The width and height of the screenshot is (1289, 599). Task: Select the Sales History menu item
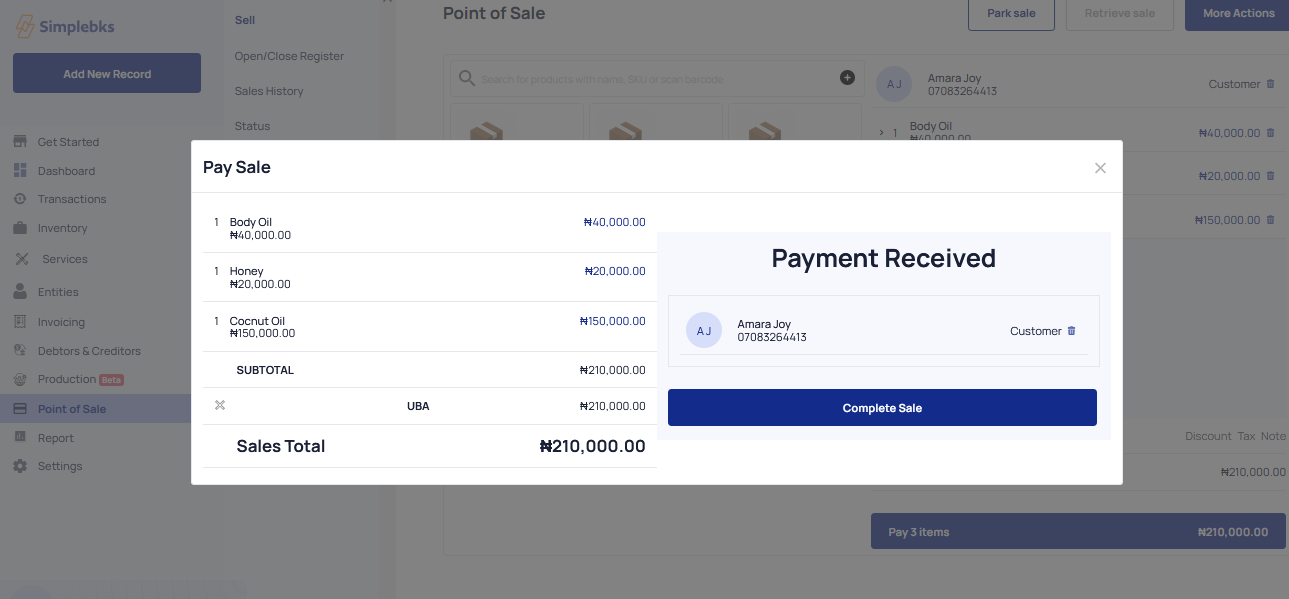269,91
